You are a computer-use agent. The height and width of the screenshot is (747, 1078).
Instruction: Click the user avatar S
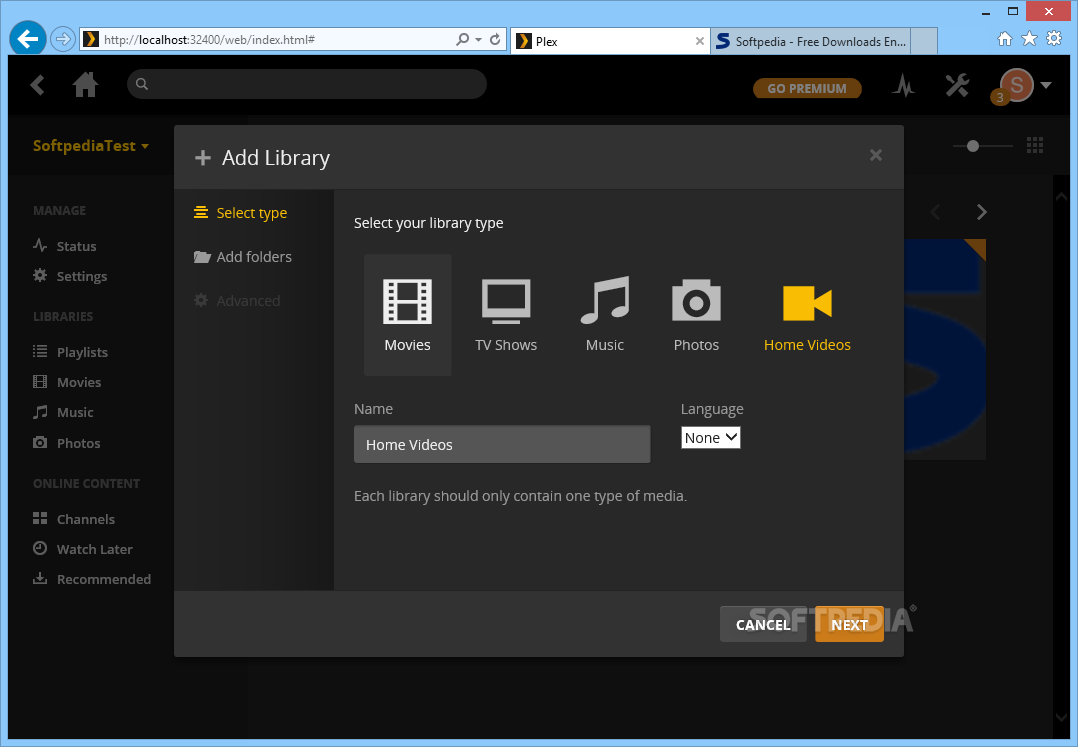coord(1017,85)
